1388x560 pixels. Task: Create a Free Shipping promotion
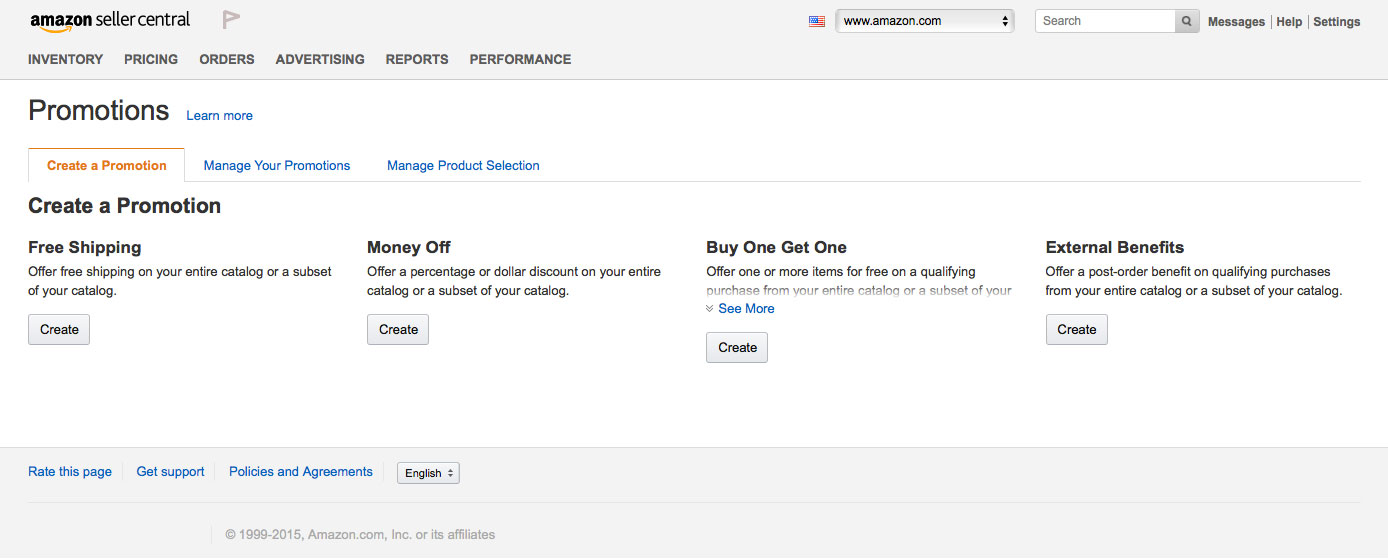(x=59, y=329)
